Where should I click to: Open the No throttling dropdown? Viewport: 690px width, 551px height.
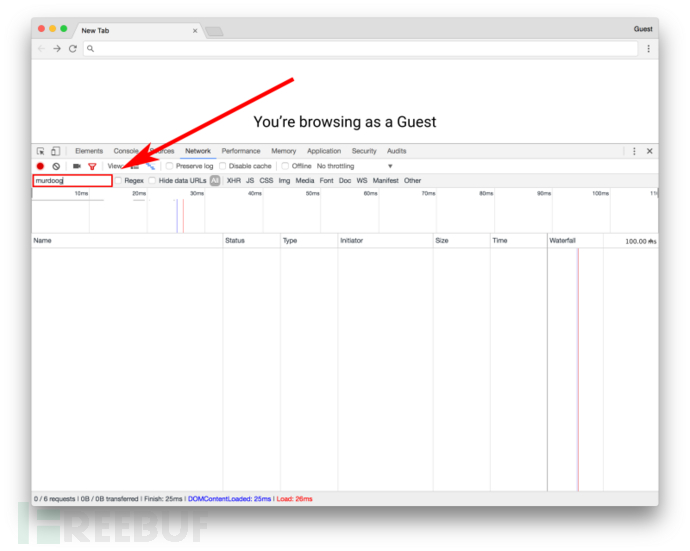(x=355, y=166)
